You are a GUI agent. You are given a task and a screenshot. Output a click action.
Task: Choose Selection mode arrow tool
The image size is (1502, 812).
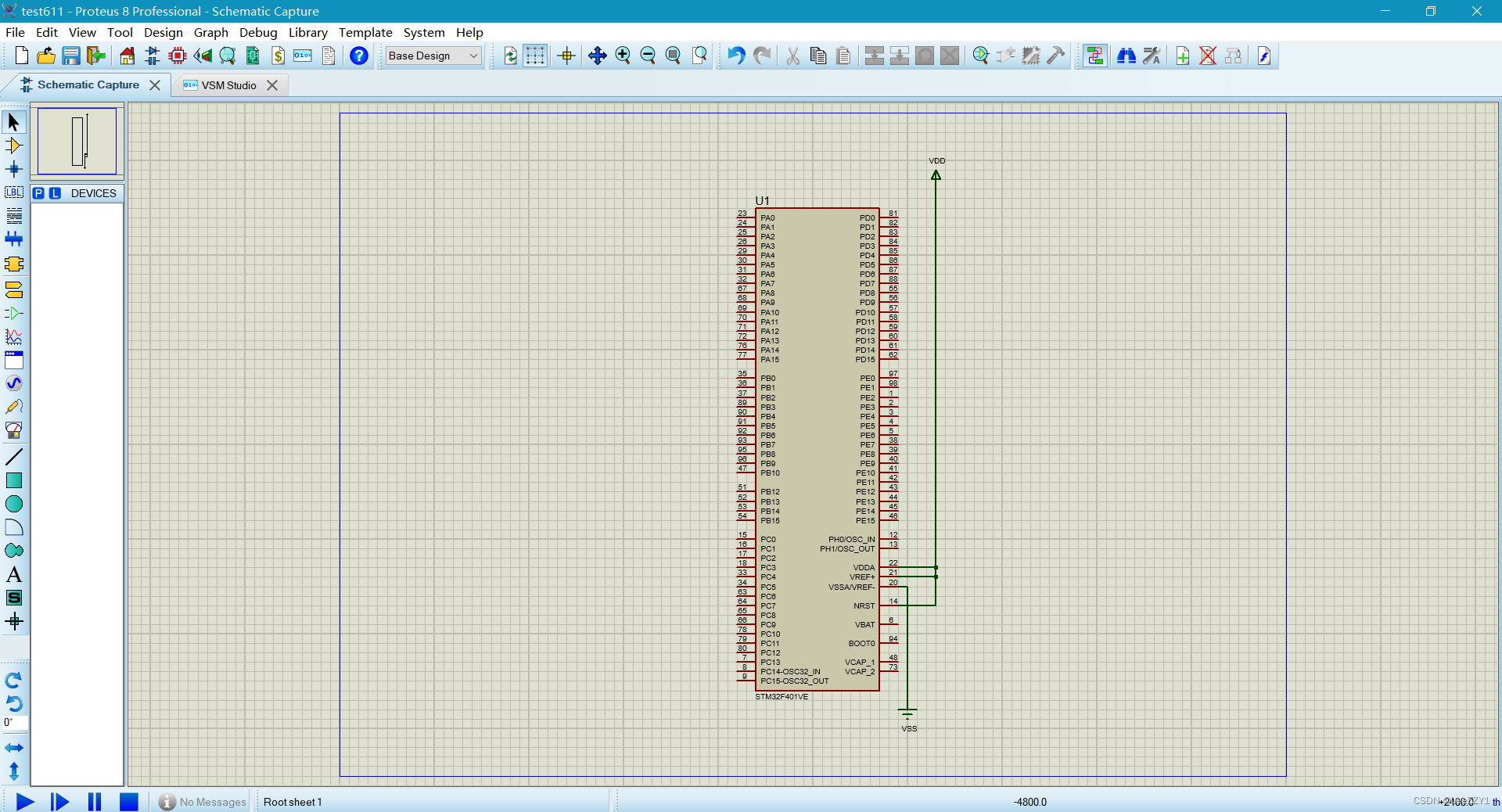[x=14, y=122]
